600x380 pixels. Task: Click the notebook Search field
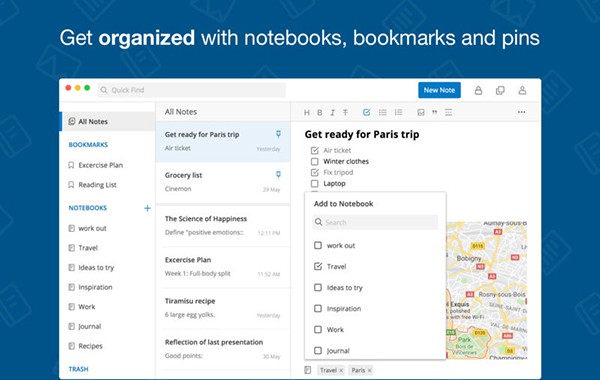coord(375,222)
